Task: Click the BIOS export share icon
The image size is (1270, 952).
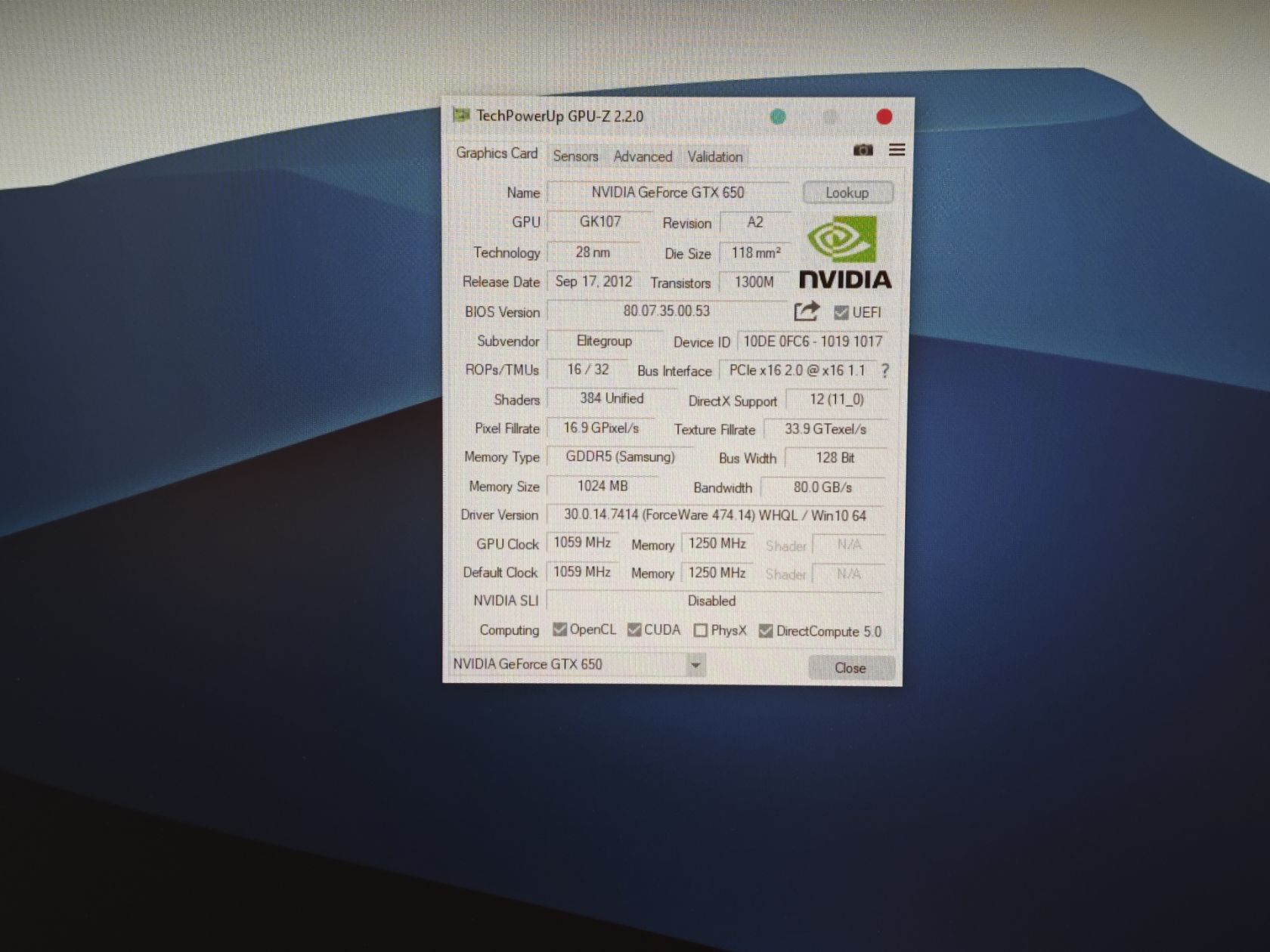Action: point(807,311)
